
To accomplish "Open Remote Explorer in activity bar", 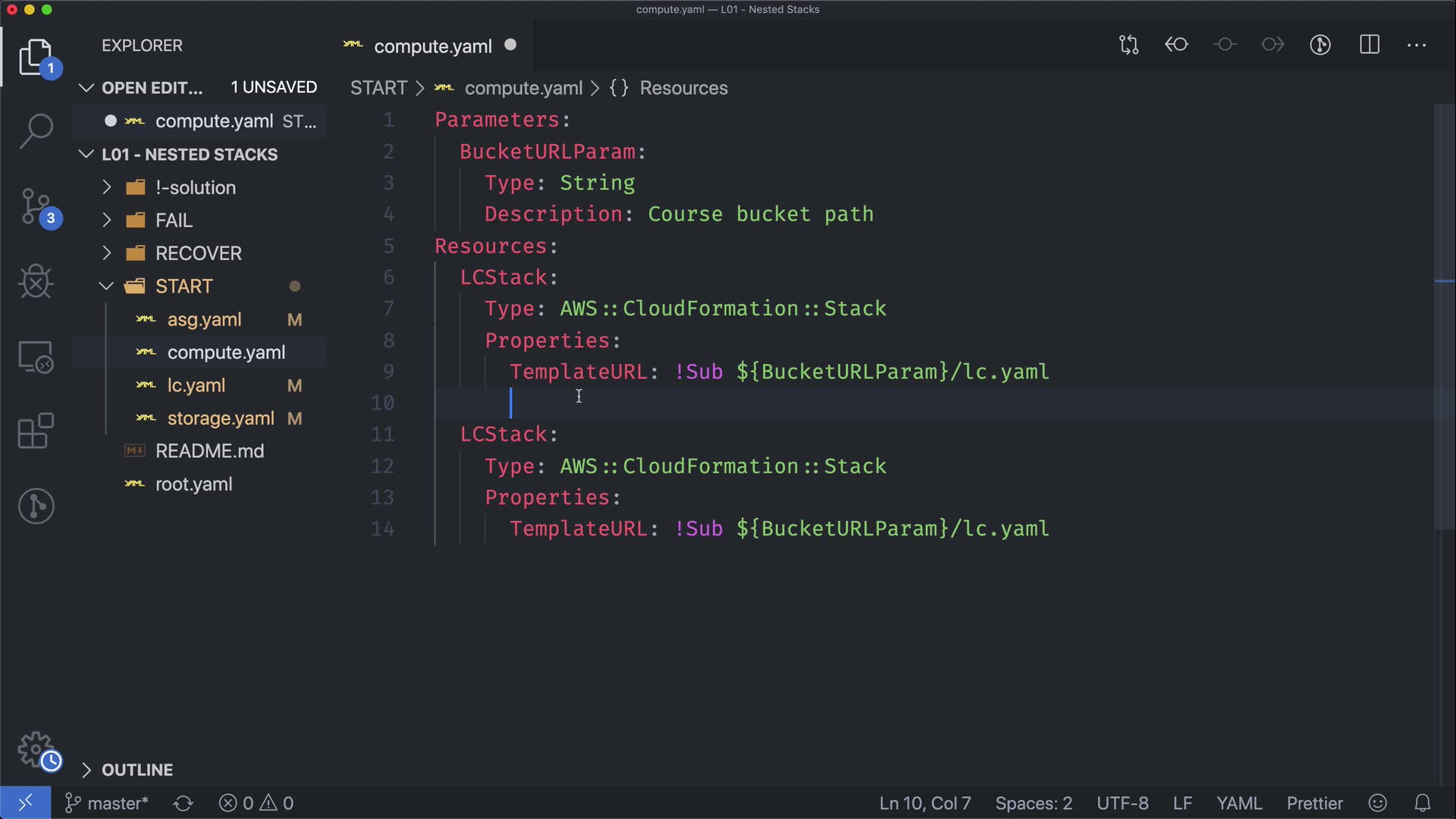I will (x=36, y=356).
